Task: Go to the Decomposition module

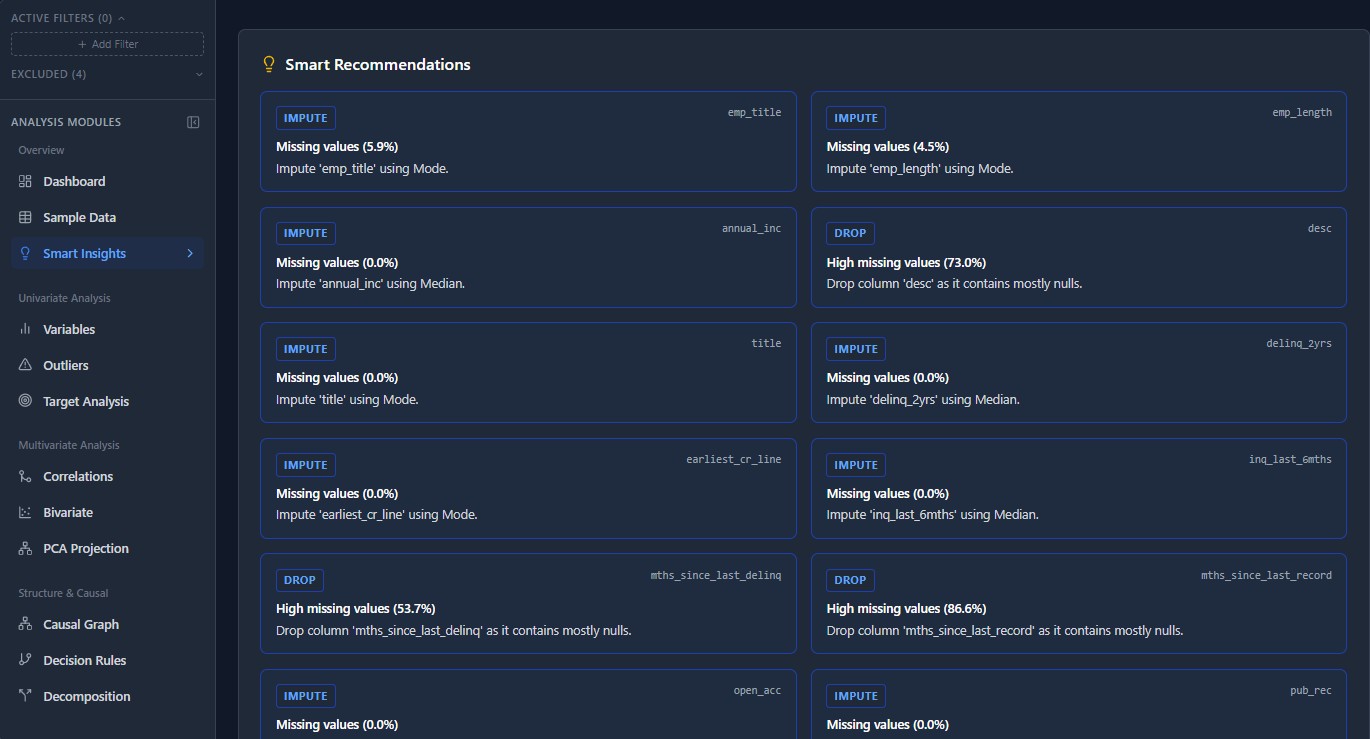Action: (x=86, y=697)
